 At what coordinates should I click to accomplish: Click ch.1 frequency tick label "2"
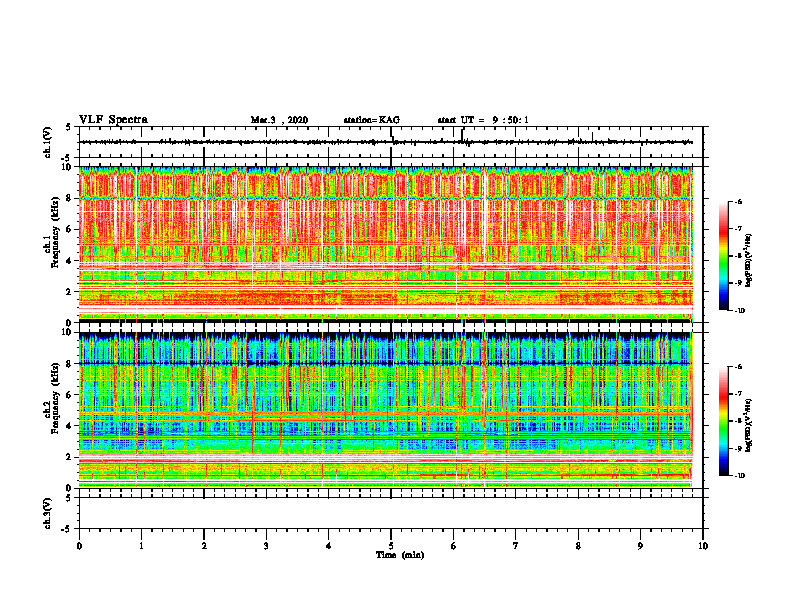pos(70,291)
